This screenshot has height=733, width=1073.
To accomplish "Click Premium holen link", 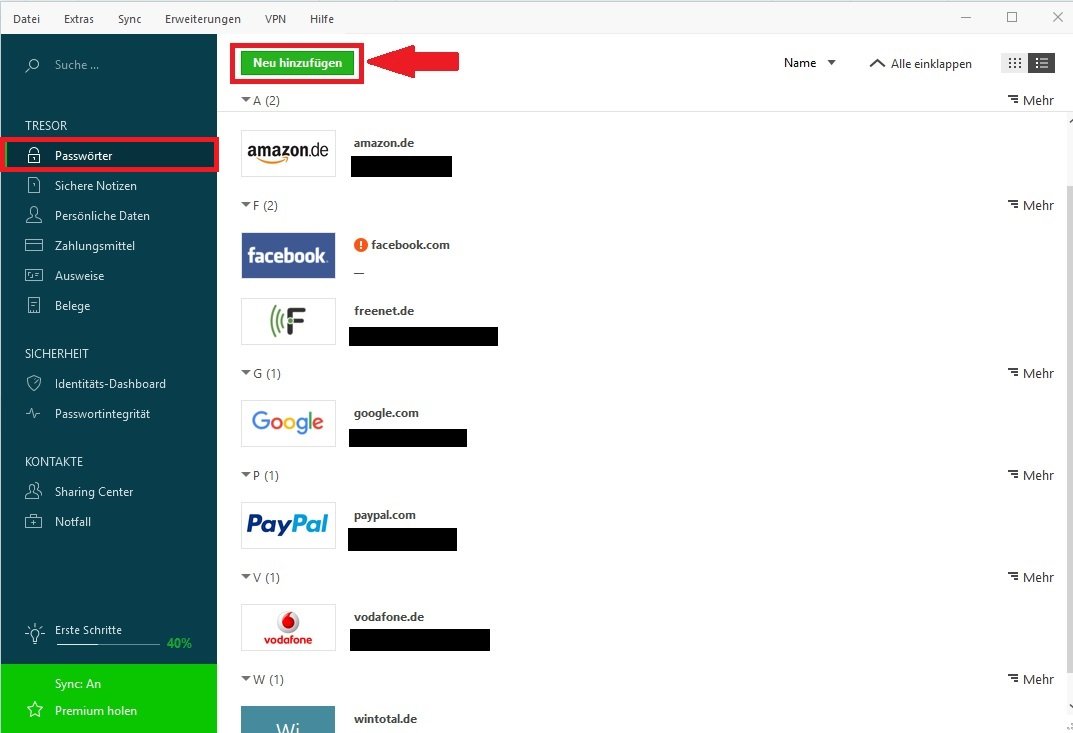I will pos(96,710).
